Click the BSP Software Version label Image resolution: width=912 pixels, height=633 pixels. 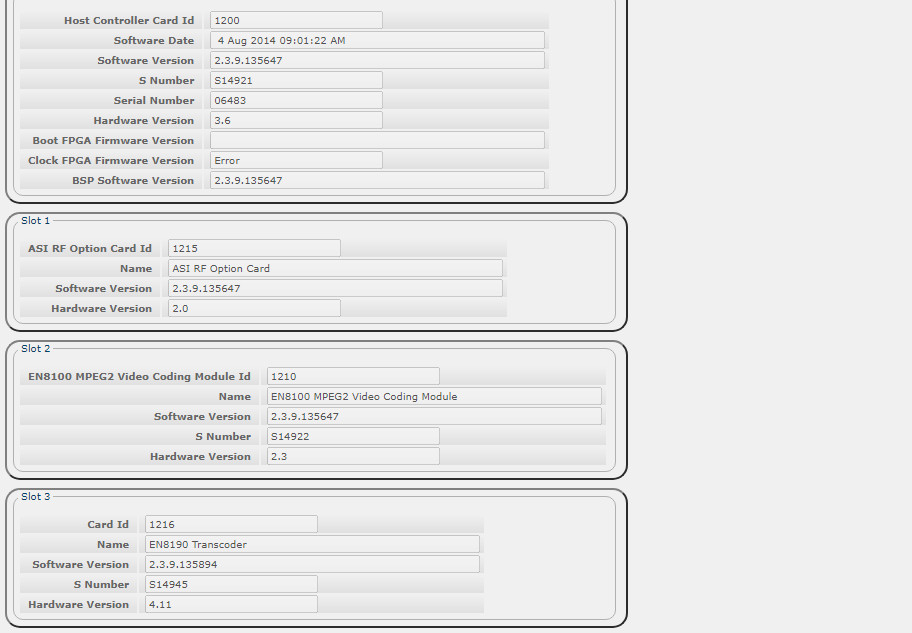tap(133, 180)
